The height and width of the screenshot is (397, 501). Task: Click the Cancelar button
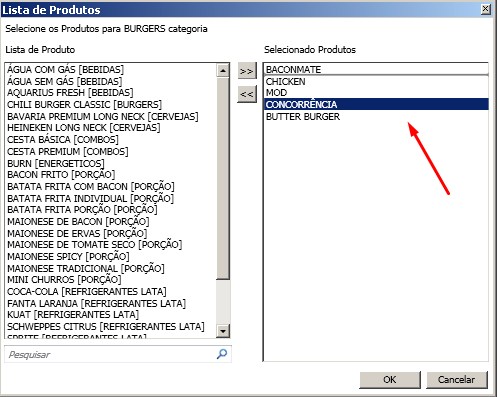pos(457,380)
